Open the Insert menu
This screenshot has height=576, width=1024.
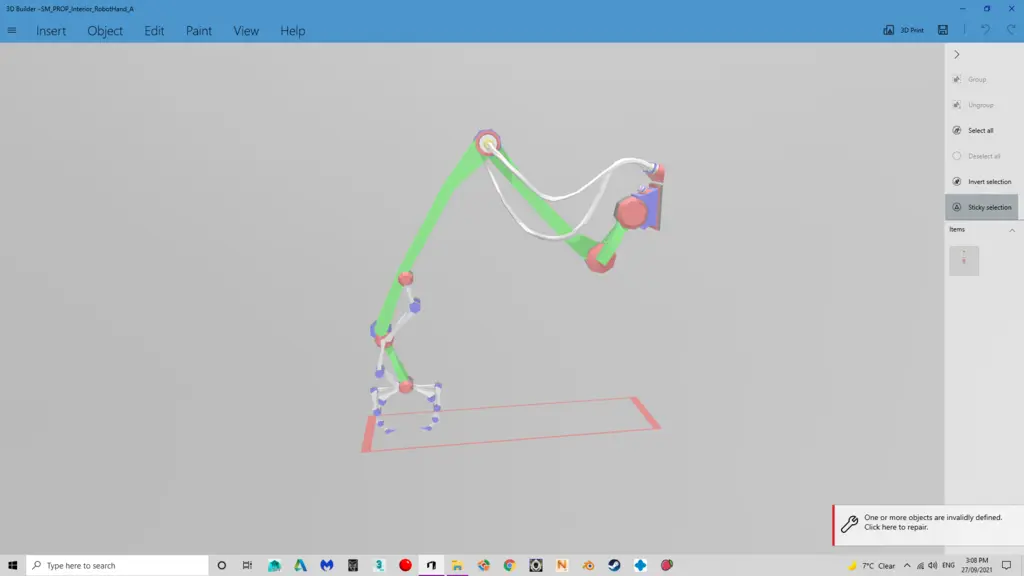50,30
